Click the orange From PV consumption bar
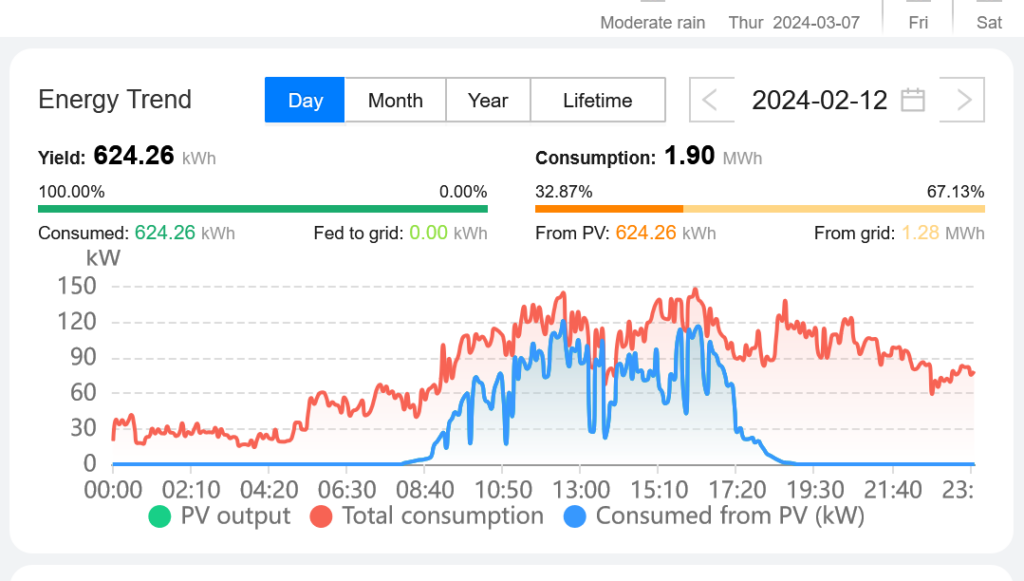Image resolution: width=1024 pixels, height=581 pixels. tap(608, 209)
